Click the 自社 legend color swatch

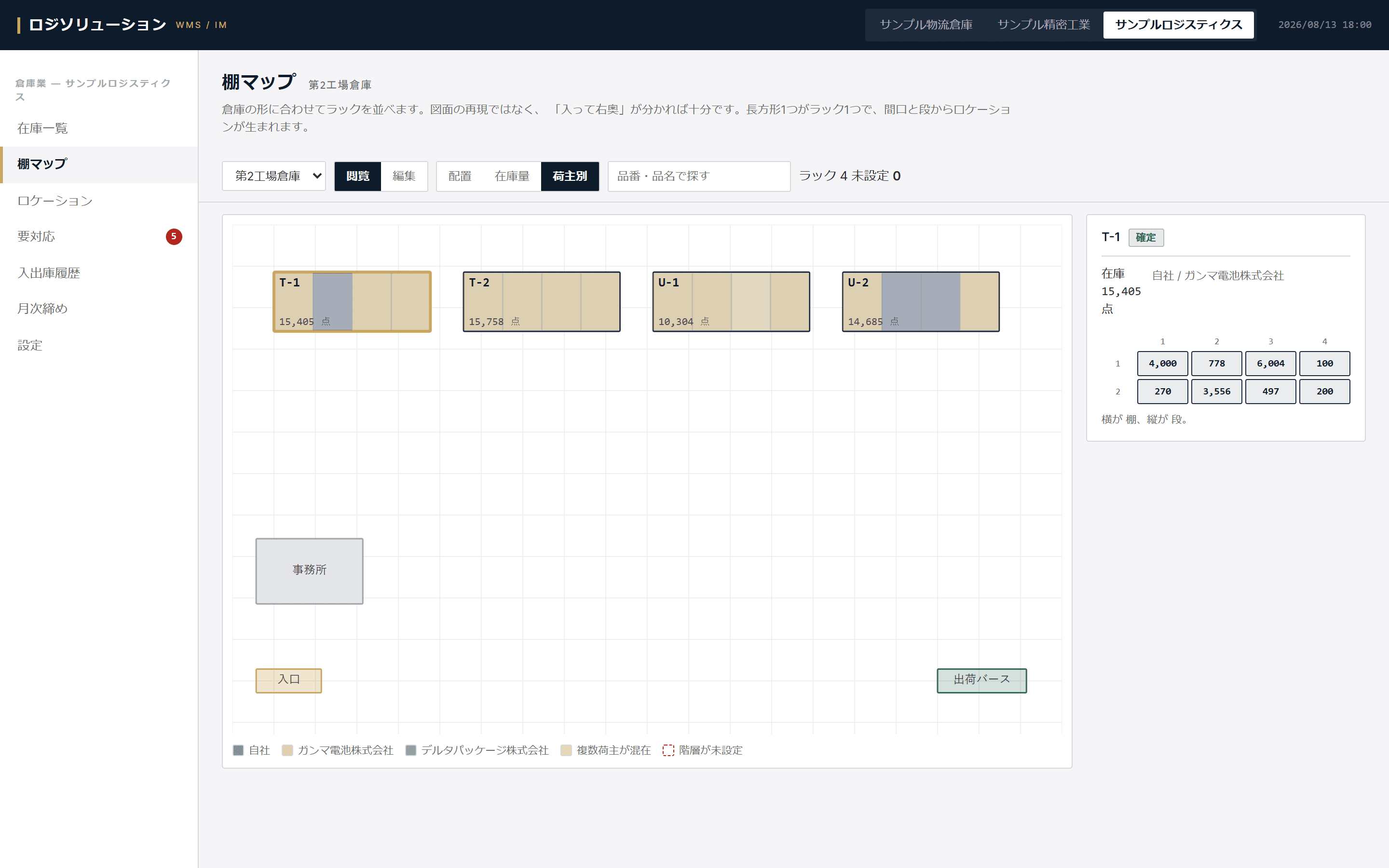238,750
